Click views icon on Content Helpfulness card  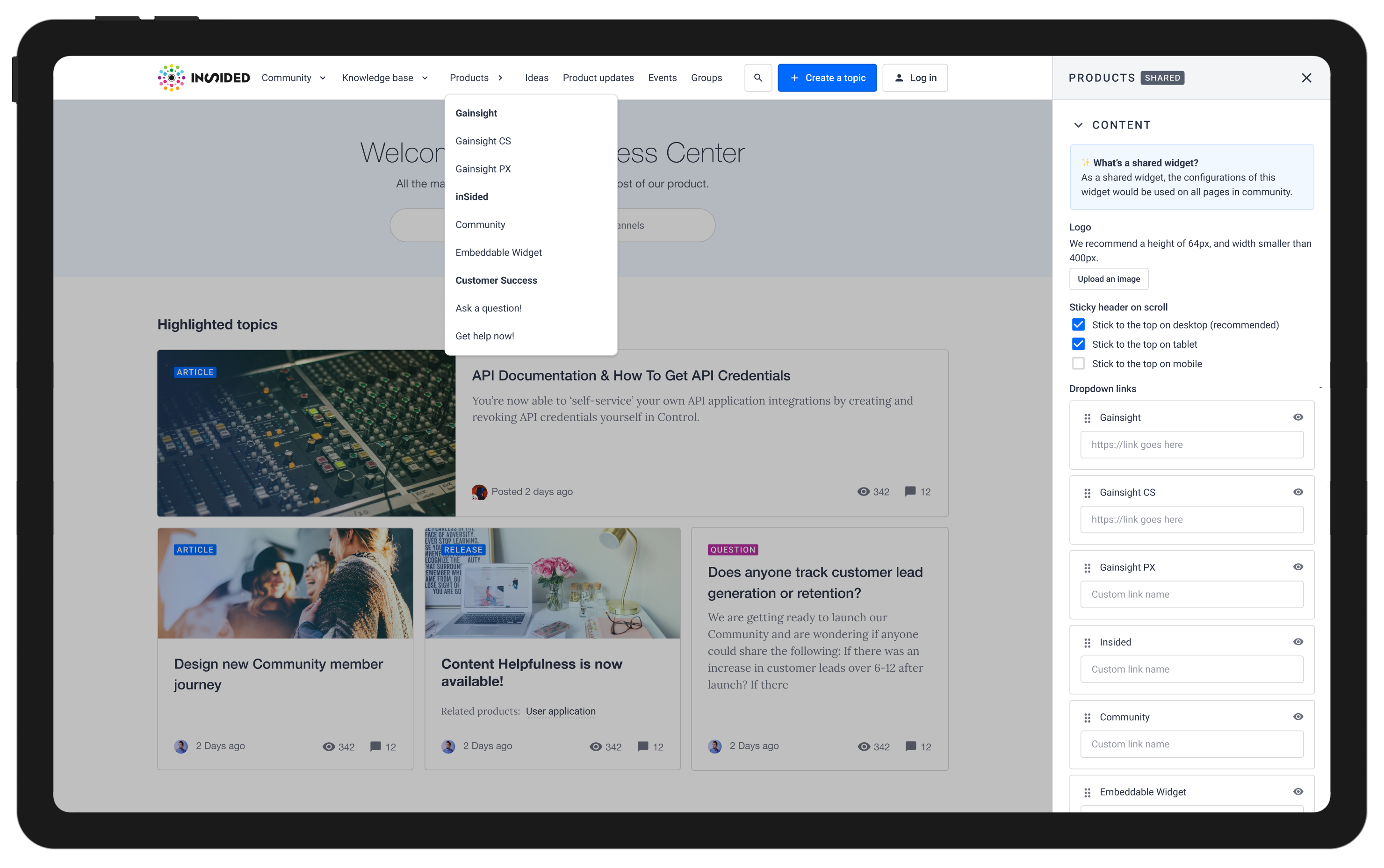click(596, 746)
